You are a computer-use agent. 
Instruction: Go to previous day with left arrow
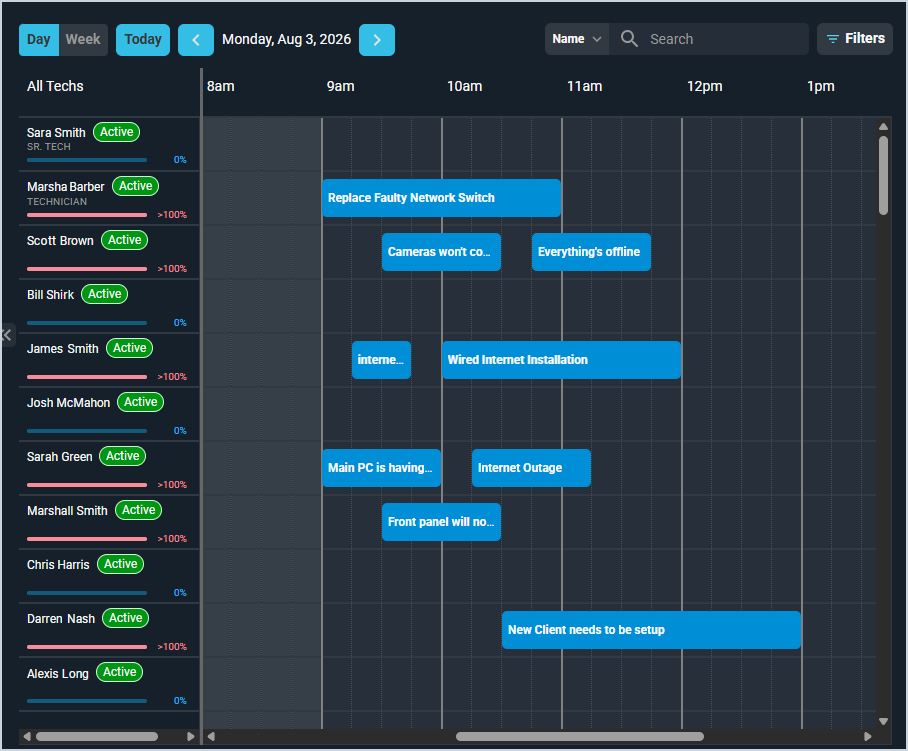(x=196, y=40)
